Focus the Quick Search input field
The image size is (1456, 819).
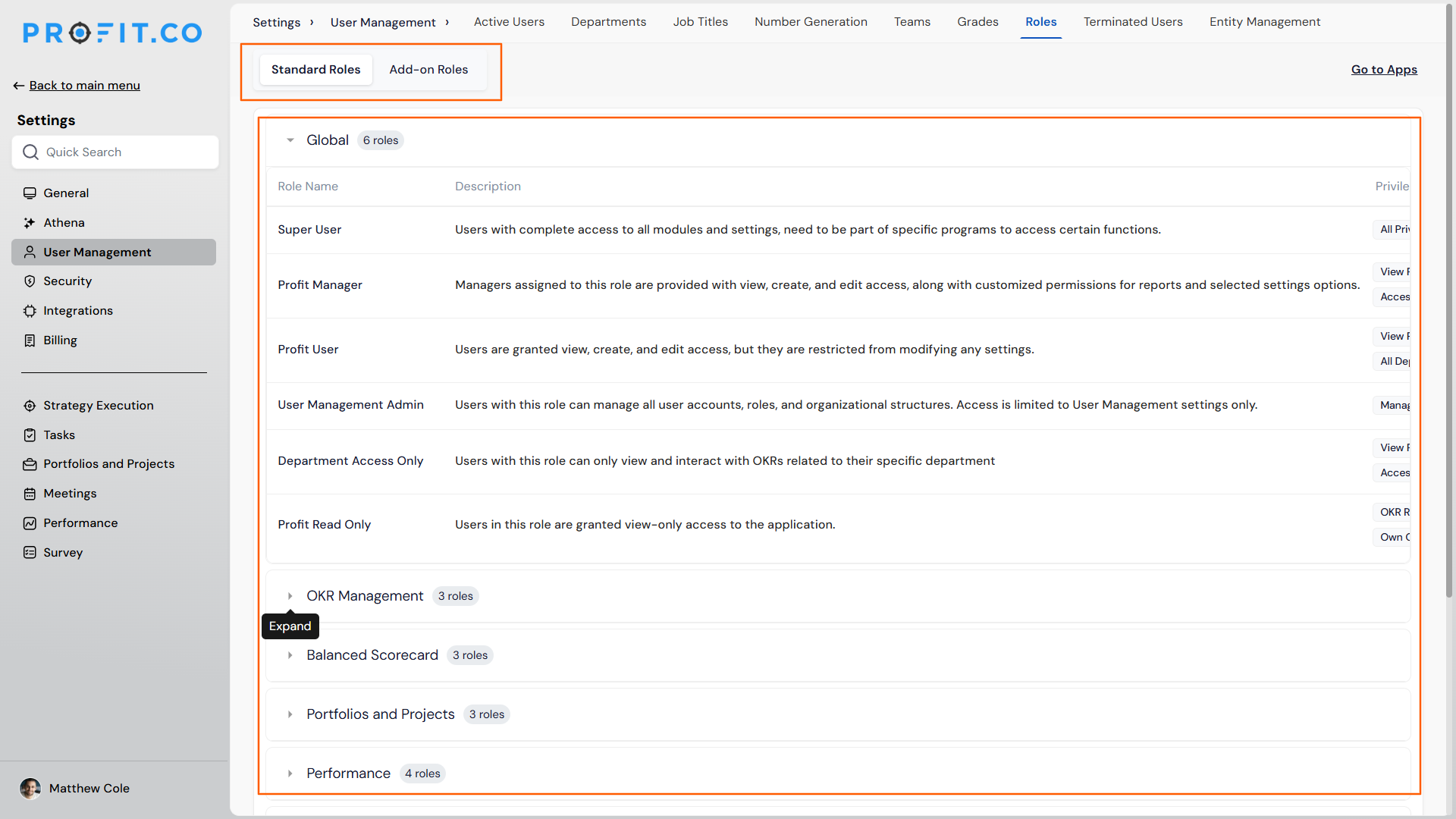click(115, 152)
